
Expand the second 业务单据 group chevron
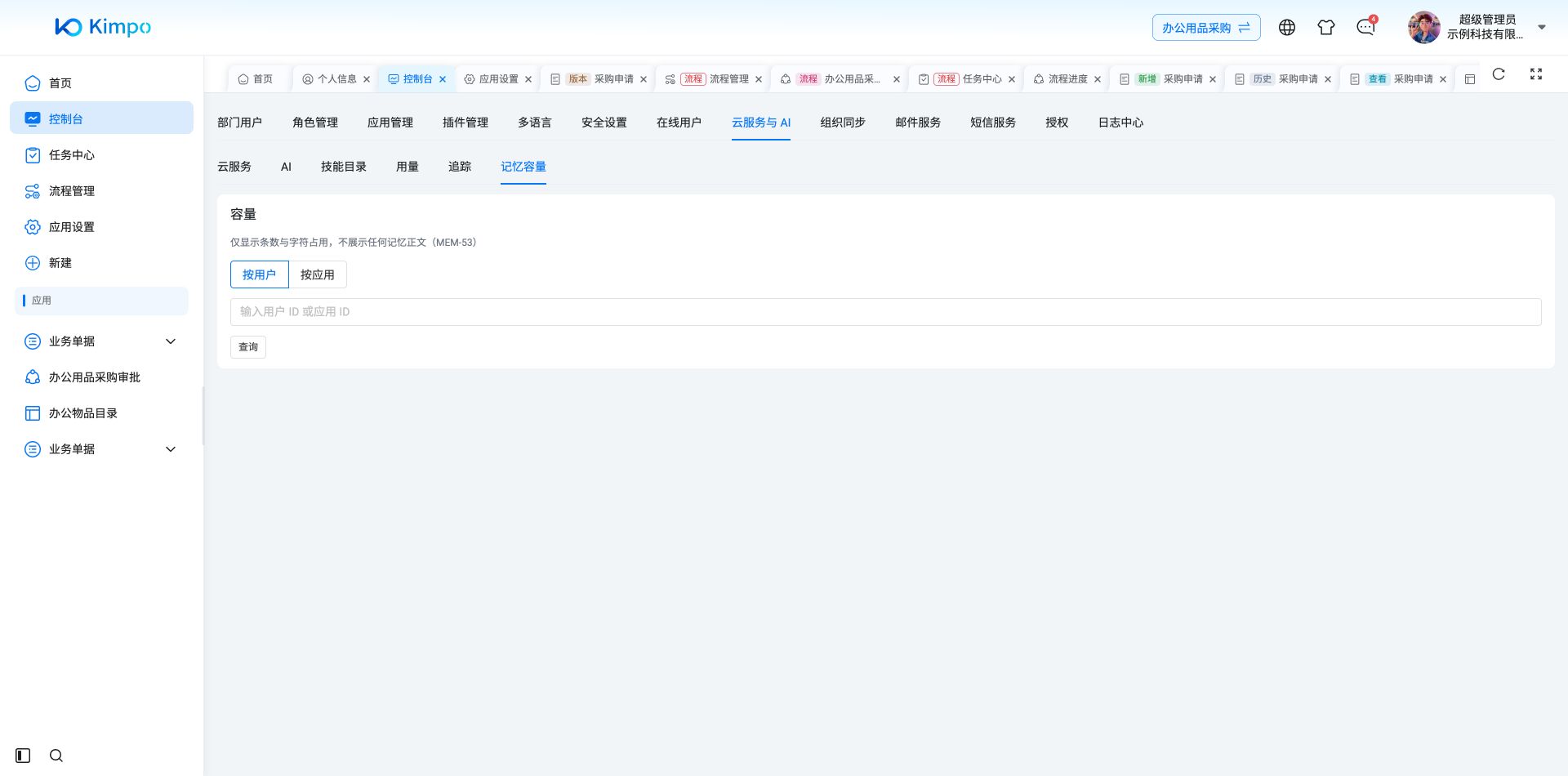pyautogui.click(x=171, y=449)
